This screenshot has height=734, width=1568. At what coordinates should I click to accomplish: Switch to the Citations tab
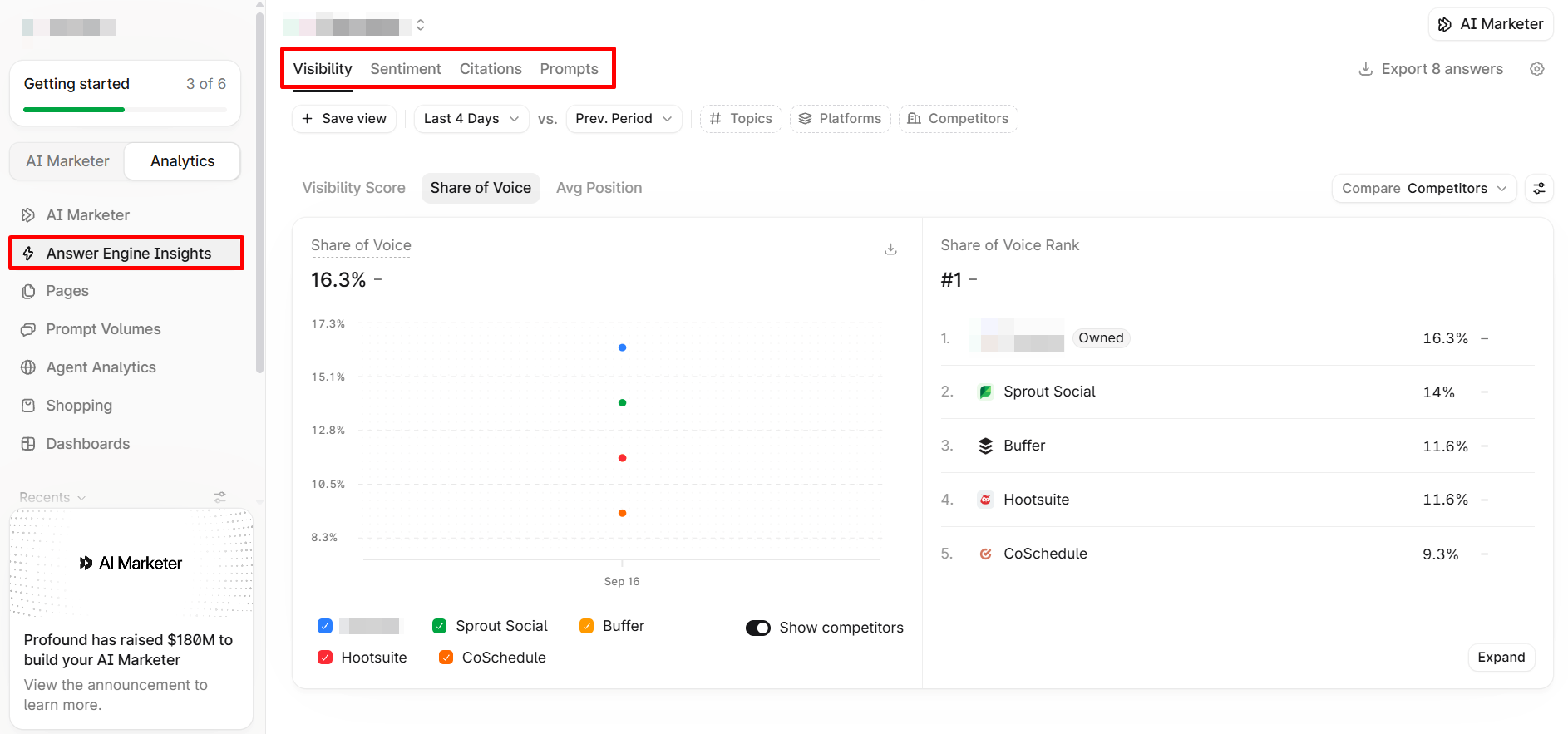491,69
